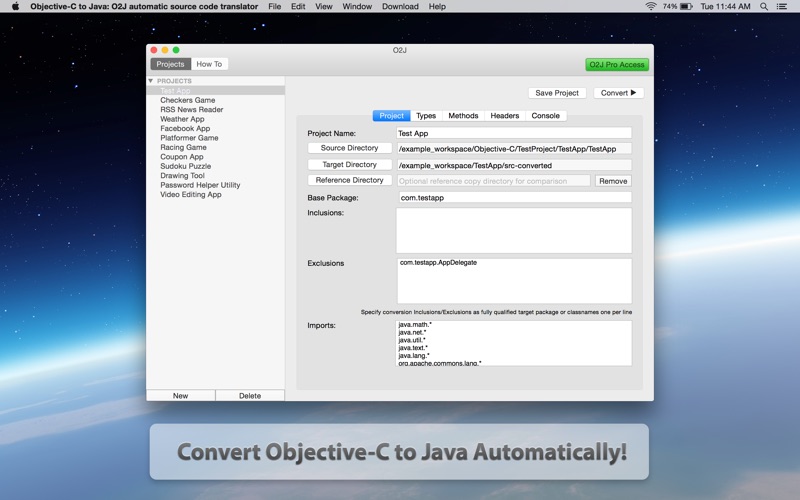800x500 pixels.
Task: Select Video Editing App project
Action: [215, 194]
